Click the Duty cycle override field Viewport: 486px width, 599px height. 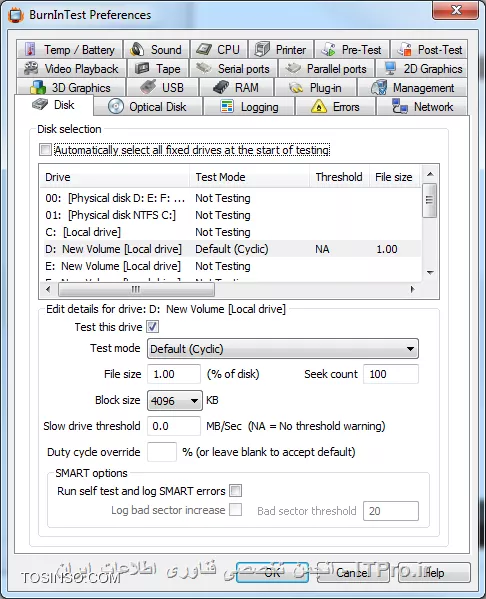coord(162,452)
